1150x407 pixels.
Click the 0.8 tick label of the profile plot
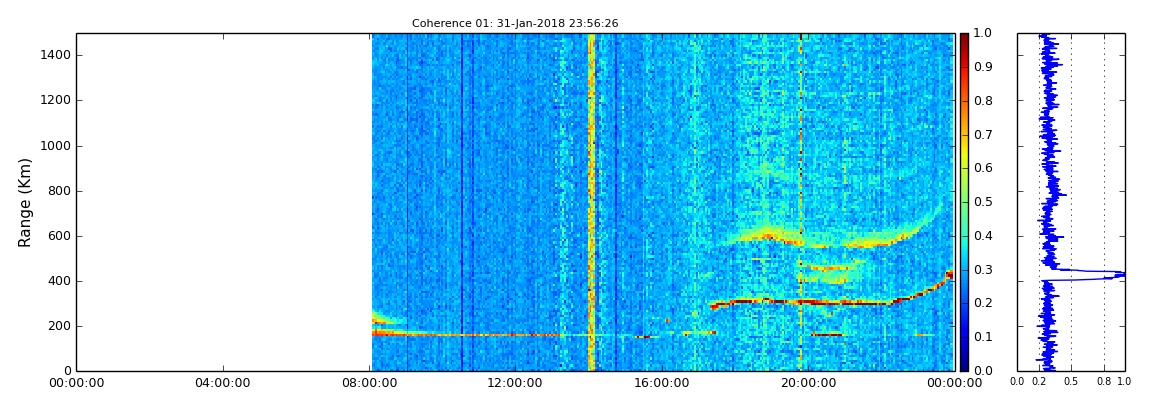(x=1105, y=381)
